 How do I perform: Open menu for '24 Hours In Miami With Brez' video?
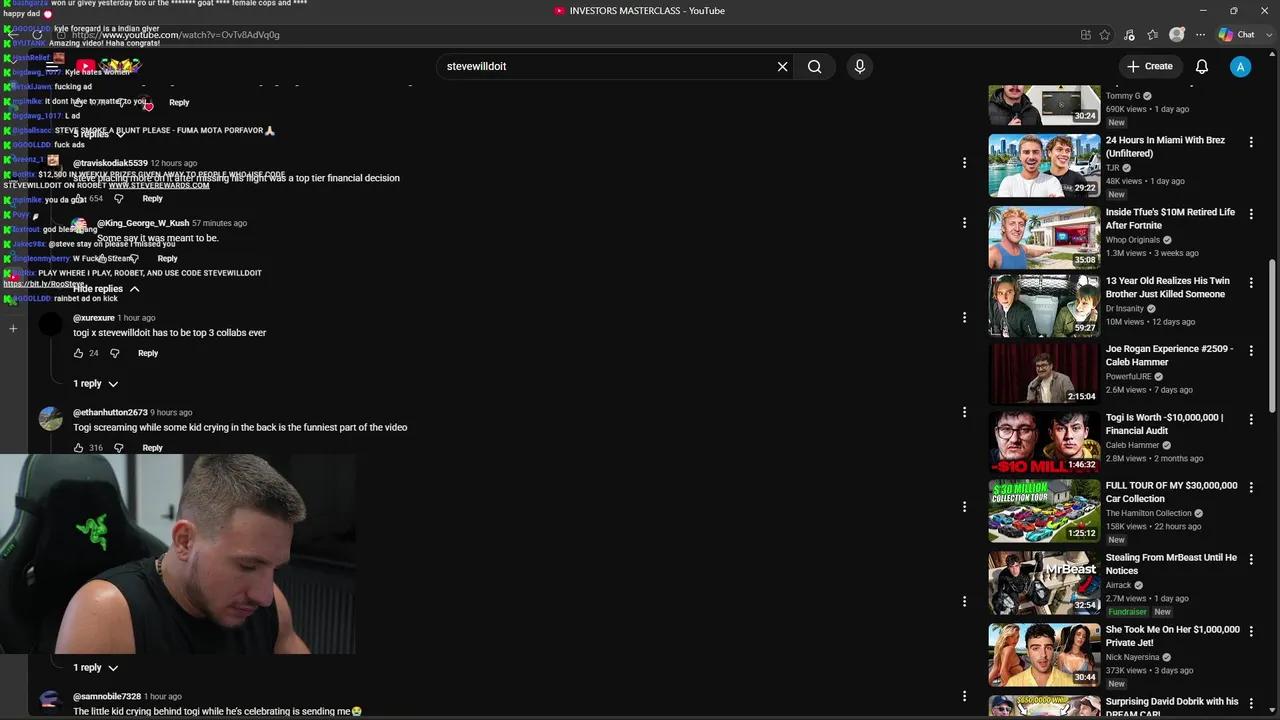pyautogui.click(x=1250, y=142)
